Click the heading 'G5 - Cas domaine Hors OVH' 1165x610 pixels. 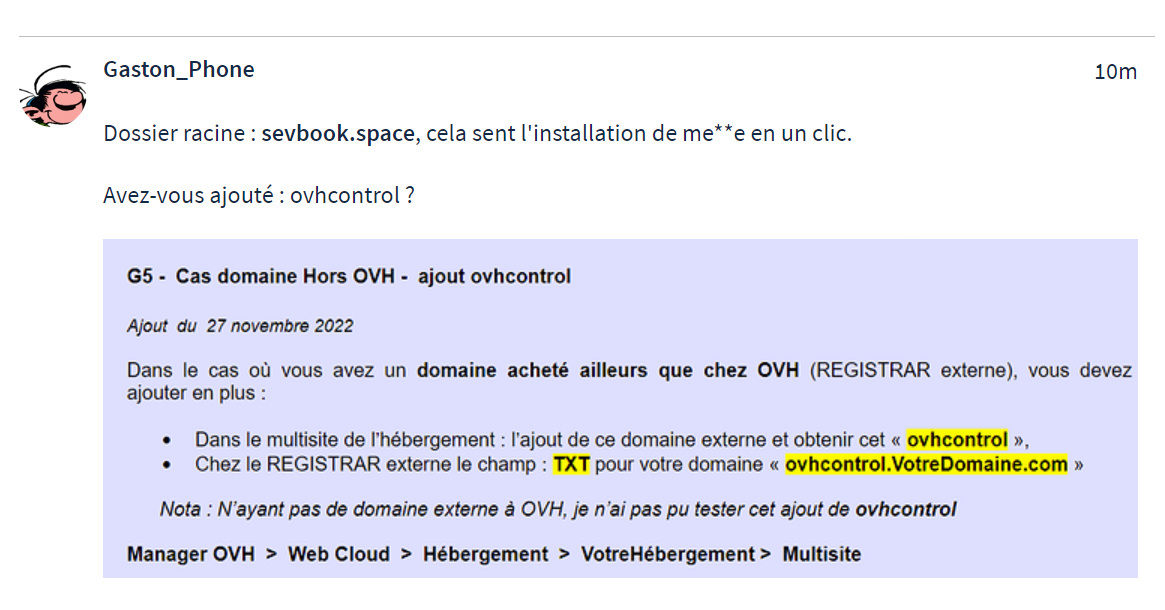pyautogui.click(x=349, y=276)
